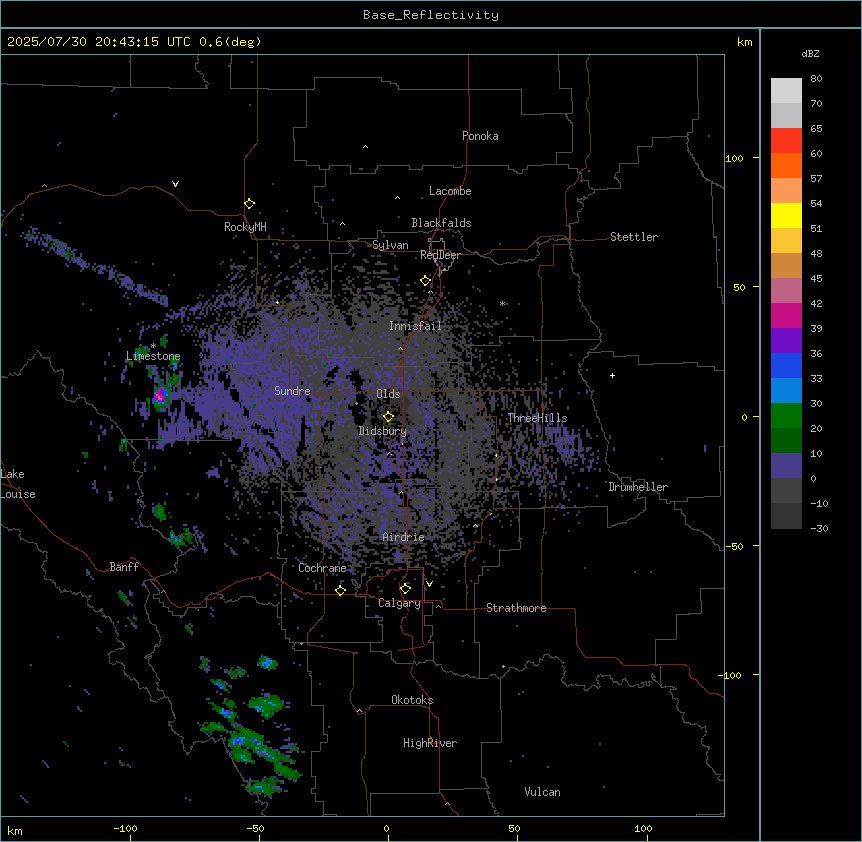862x842 pixels.
Task: Click the 100 tick on right axis
Action: pyautogui.click(x=734, y=158)
